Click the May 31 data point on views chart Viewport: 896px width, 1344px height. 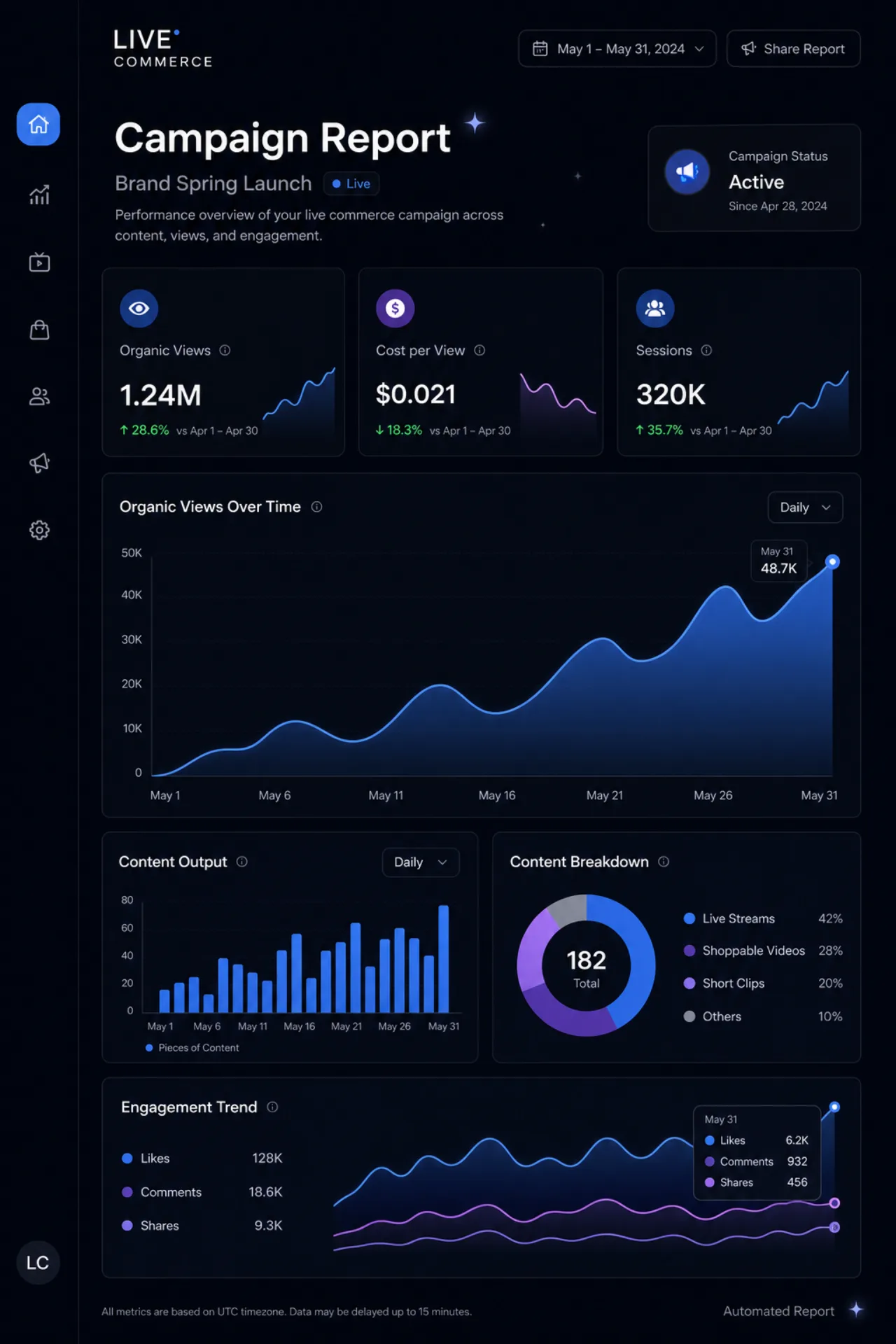pyautogui.click(x=832, y=561)
